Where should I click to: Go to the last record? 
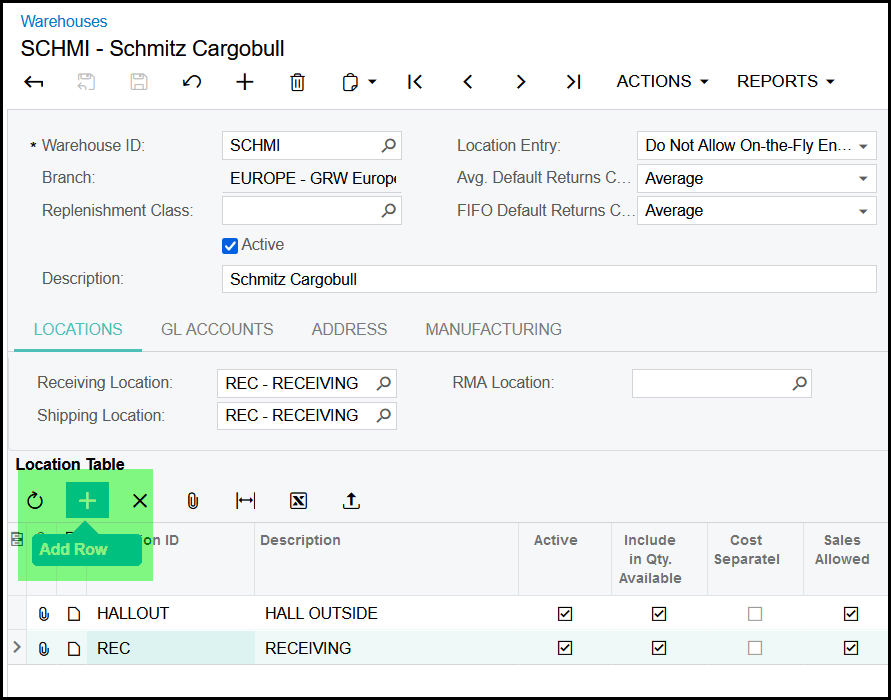573,82
